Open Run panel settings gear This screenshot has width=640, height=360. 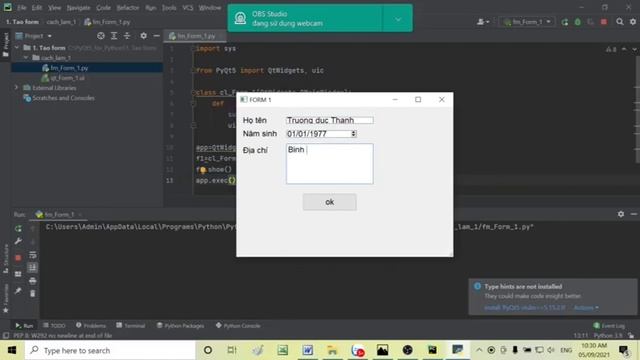(621, 214)
